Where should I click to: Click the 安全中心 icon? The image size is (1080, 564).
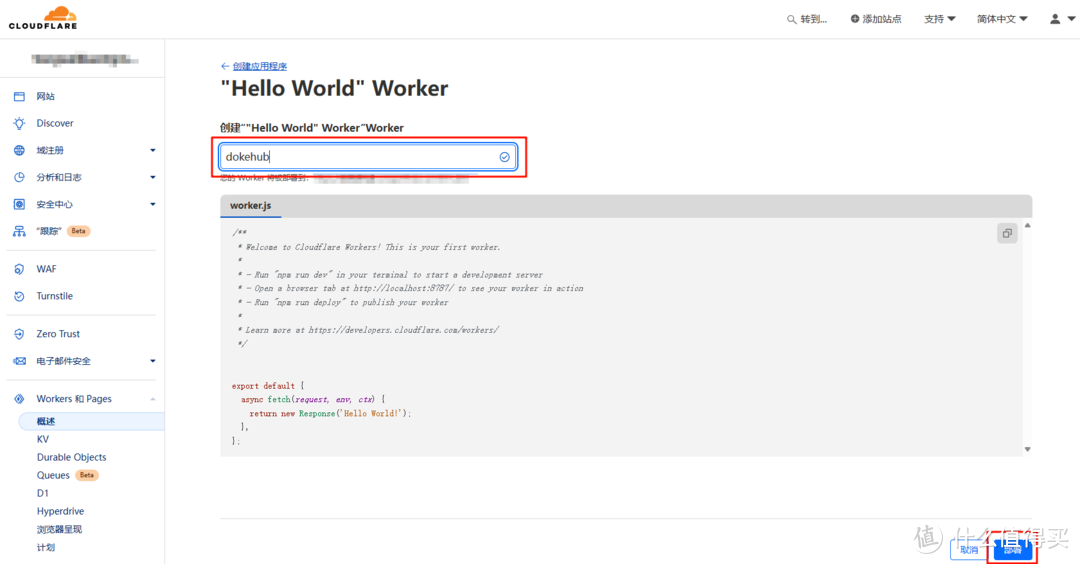click(x=19, y=204)
